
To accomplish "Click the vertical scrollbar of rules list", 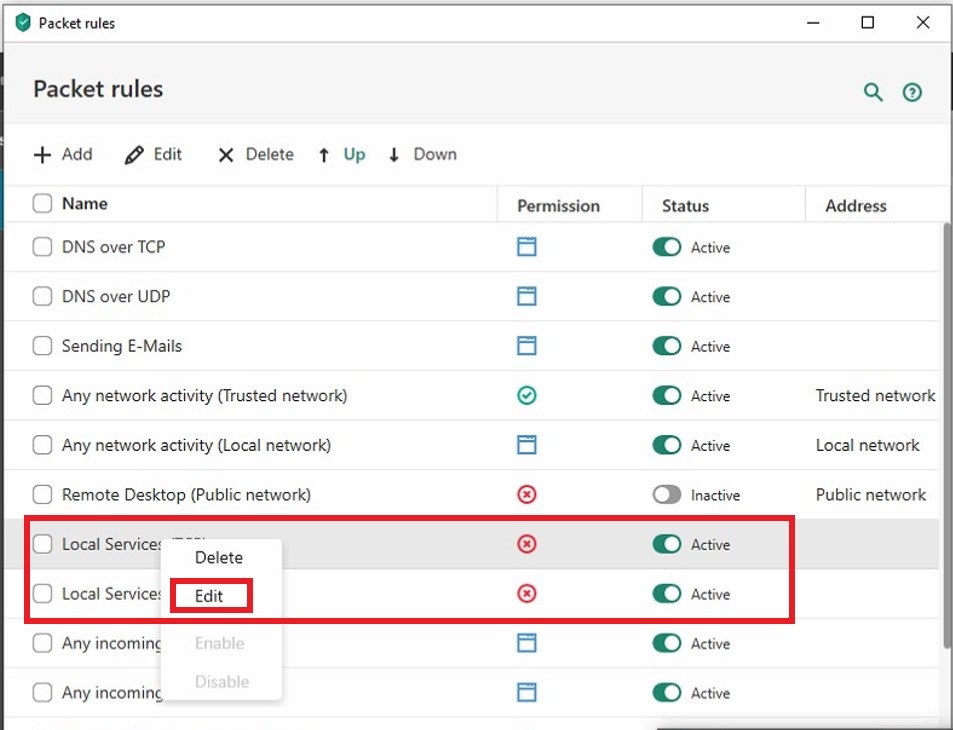I will point(946,430).
